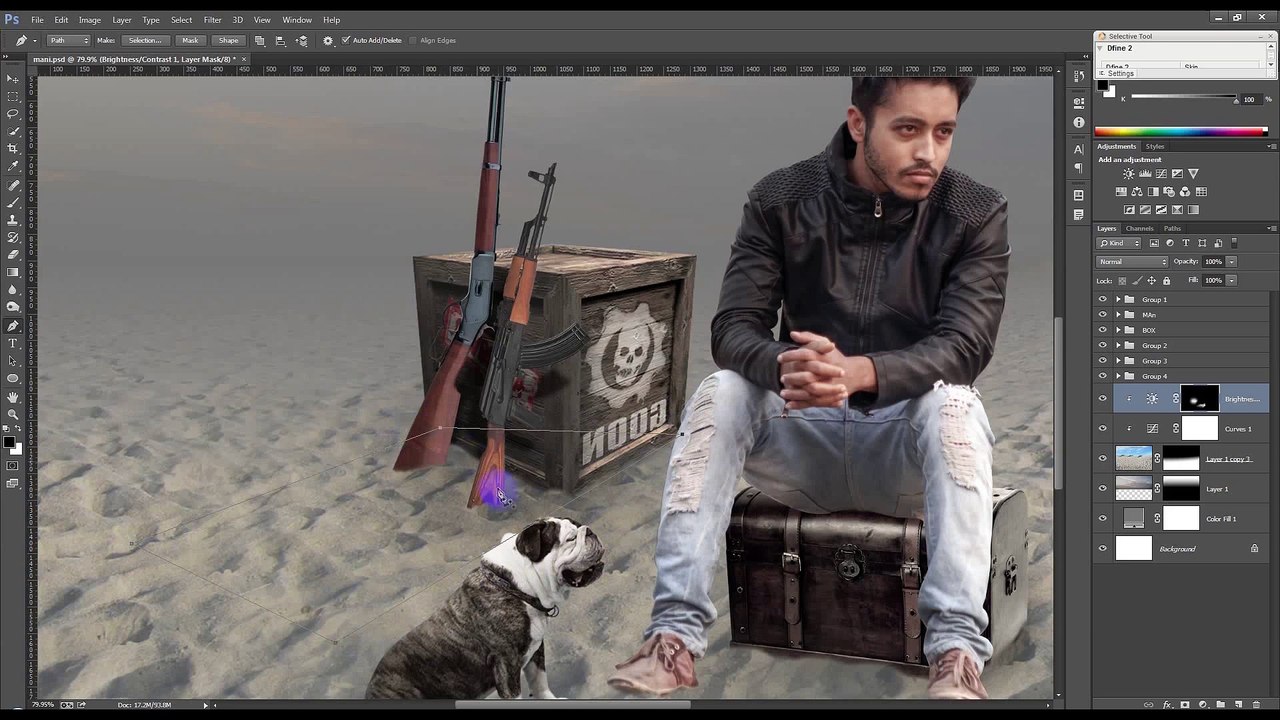Select the Clone Stamp tool

pos(13,220)
